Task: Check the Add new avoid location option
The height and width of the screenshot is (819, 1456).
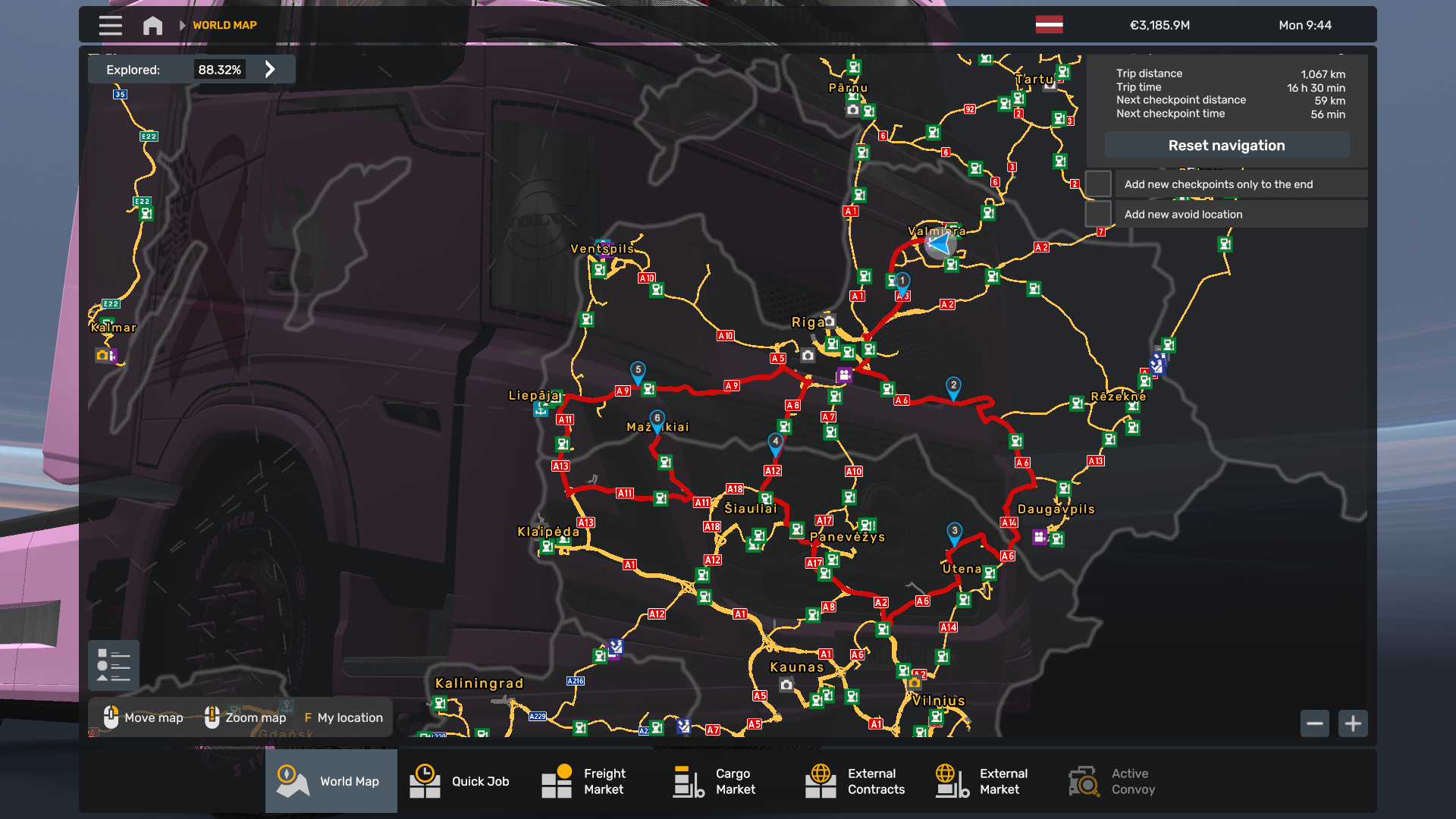Action: pyautogui.click(x=1098, y=214)
